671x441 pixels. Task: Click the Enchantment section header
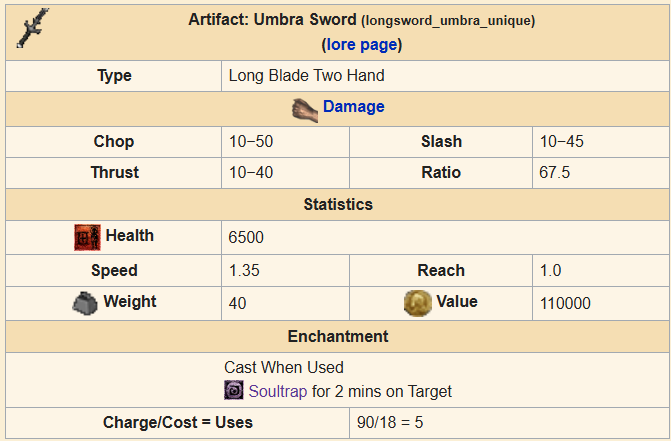pos(338,337)
